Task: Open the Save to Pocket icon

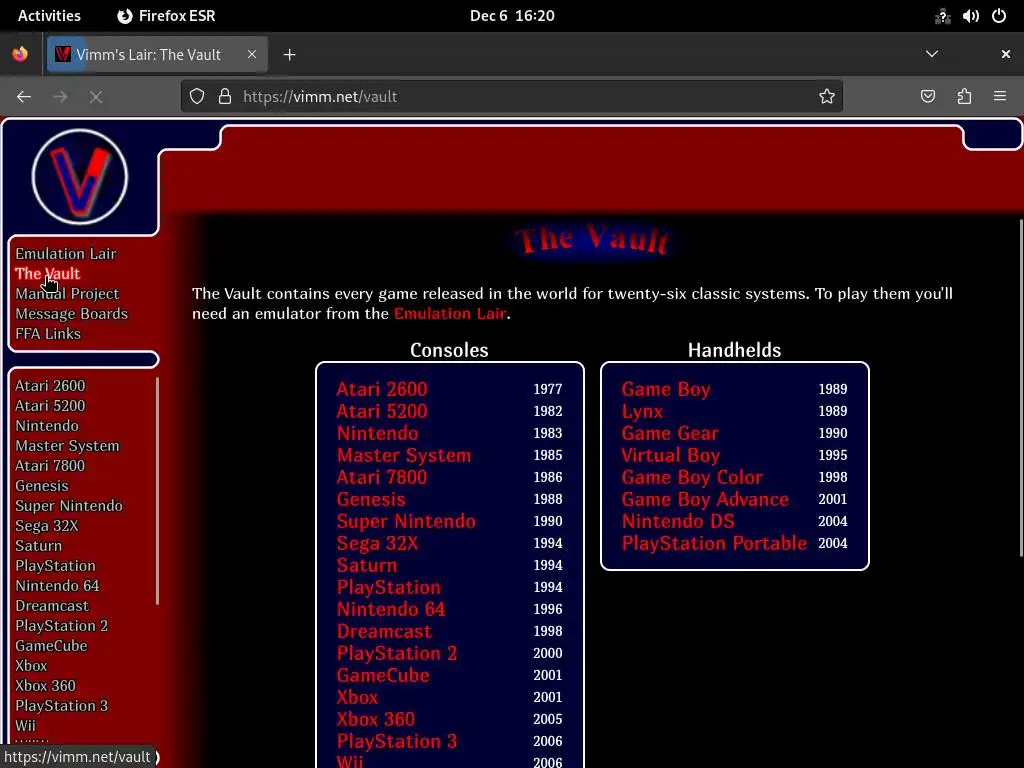Action: 928,97
